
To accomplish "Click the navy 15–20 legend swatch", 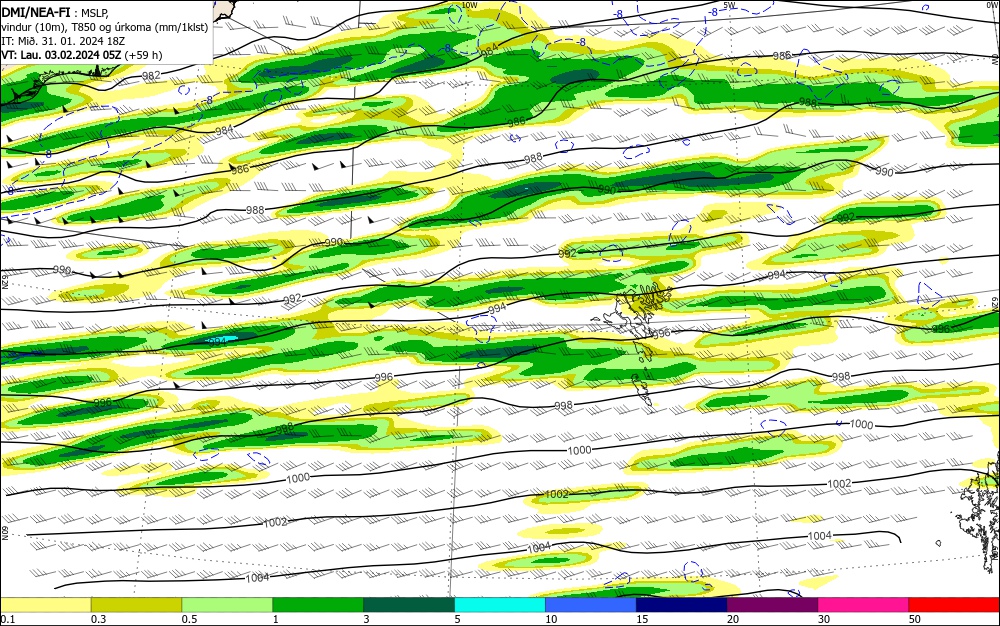I will click(x=681, y=605).
